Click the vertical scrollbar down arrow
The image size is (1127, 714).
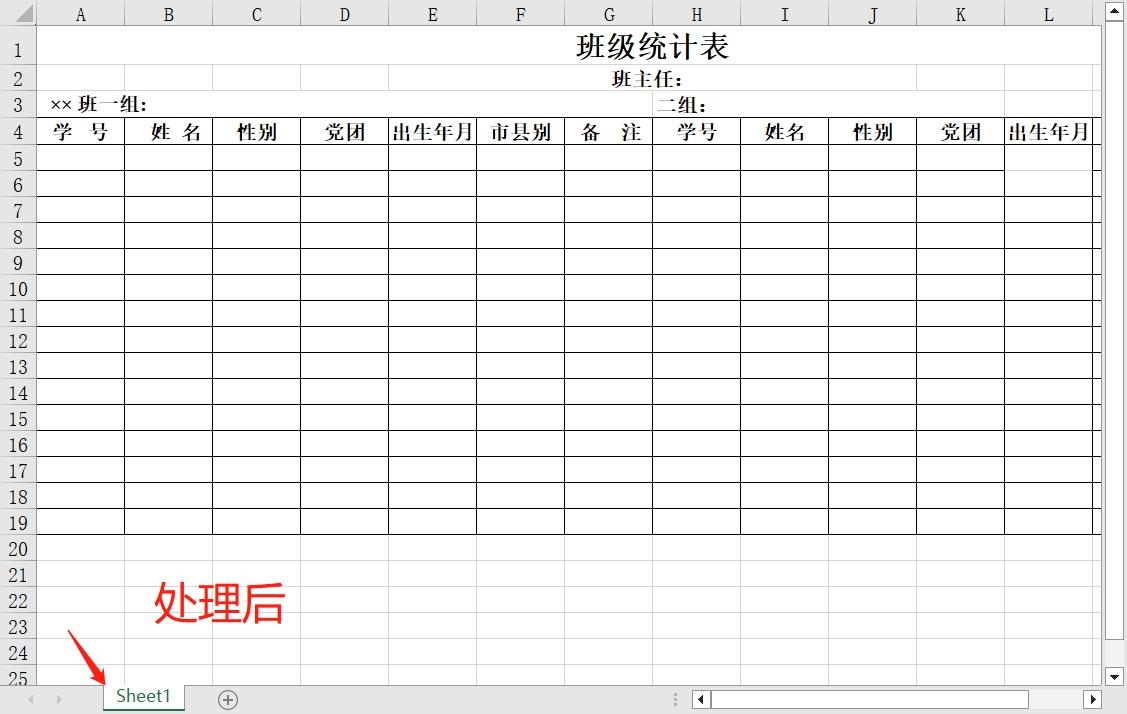(x=1113, y=677)
